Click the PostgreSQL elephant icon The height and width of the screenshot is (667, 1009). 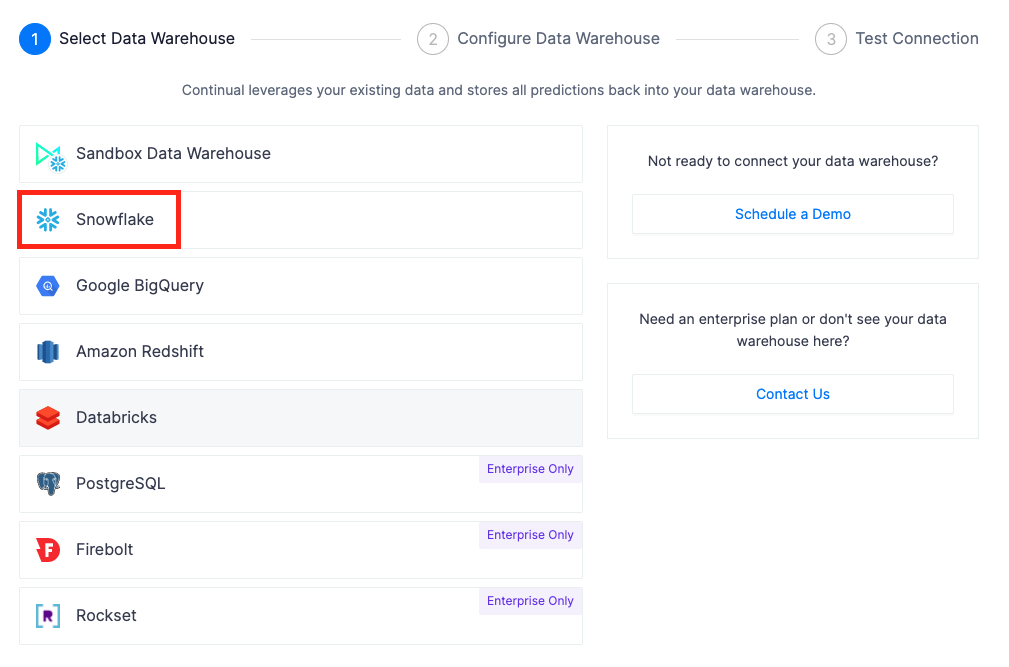click(48, 484)
